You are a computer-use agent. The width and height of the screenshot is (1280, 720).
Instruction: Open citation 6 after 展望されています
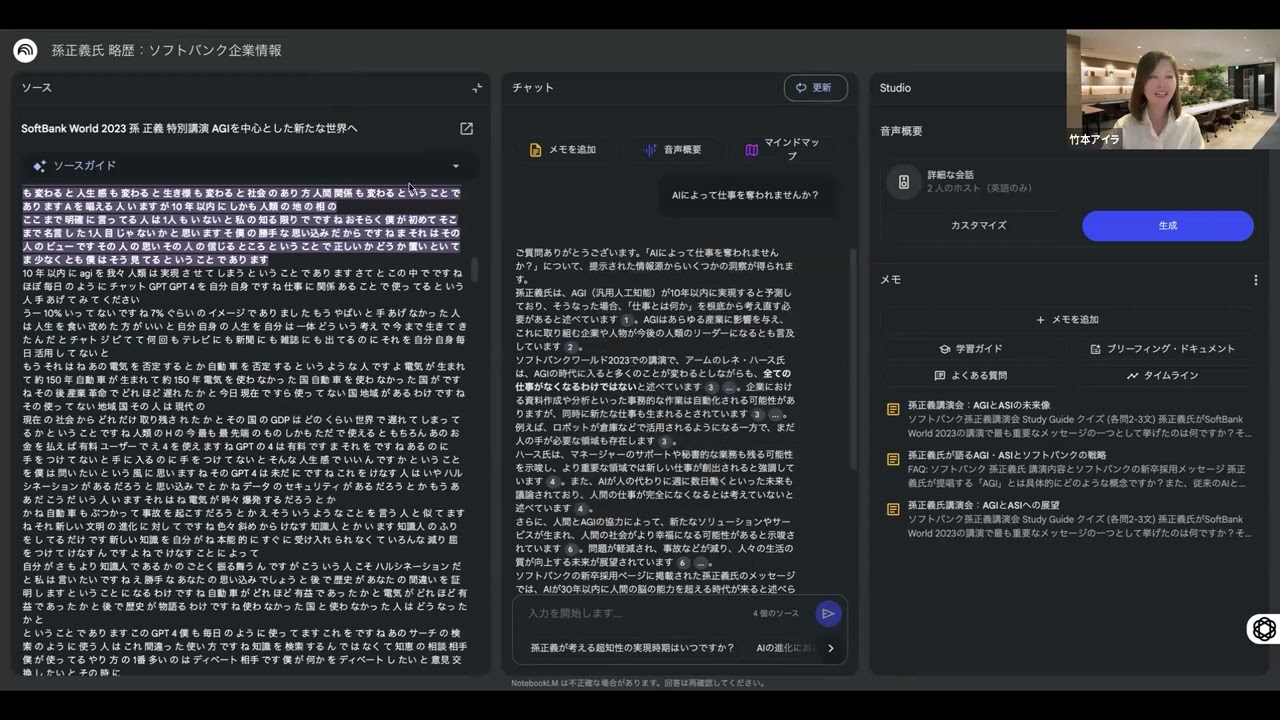(683, 563)
